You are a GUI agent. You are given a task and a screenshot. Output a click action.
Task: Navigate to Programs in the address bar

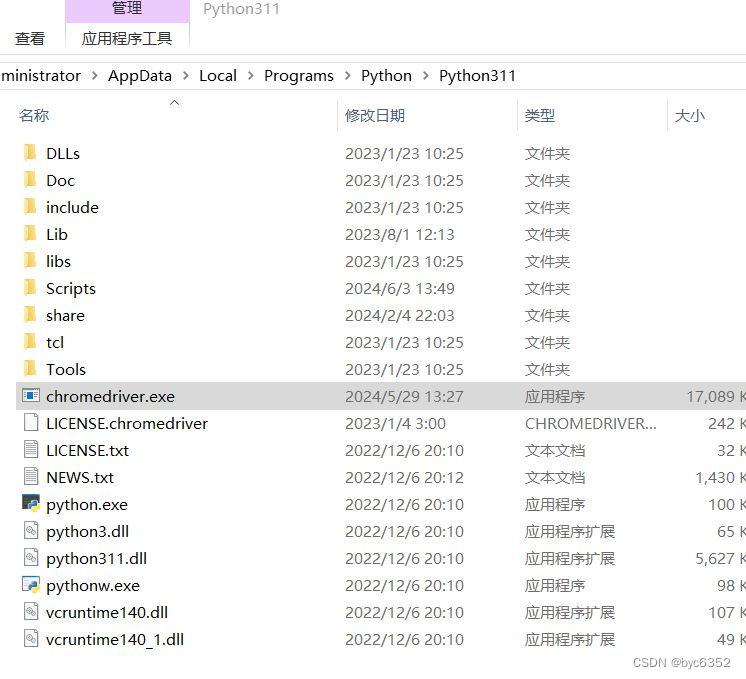click(x=299, y=76)
